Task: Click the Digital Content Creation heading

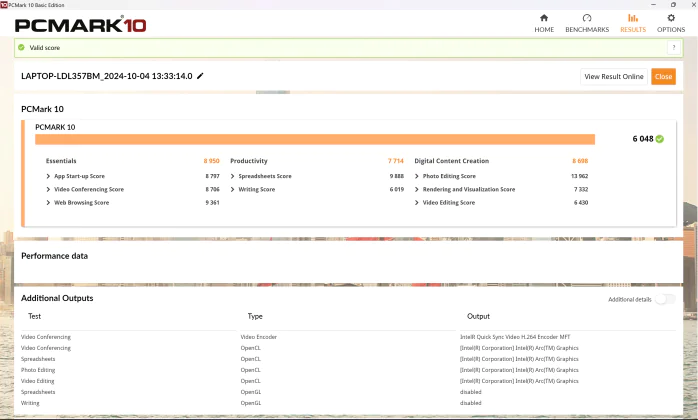Action: (451, 161)
